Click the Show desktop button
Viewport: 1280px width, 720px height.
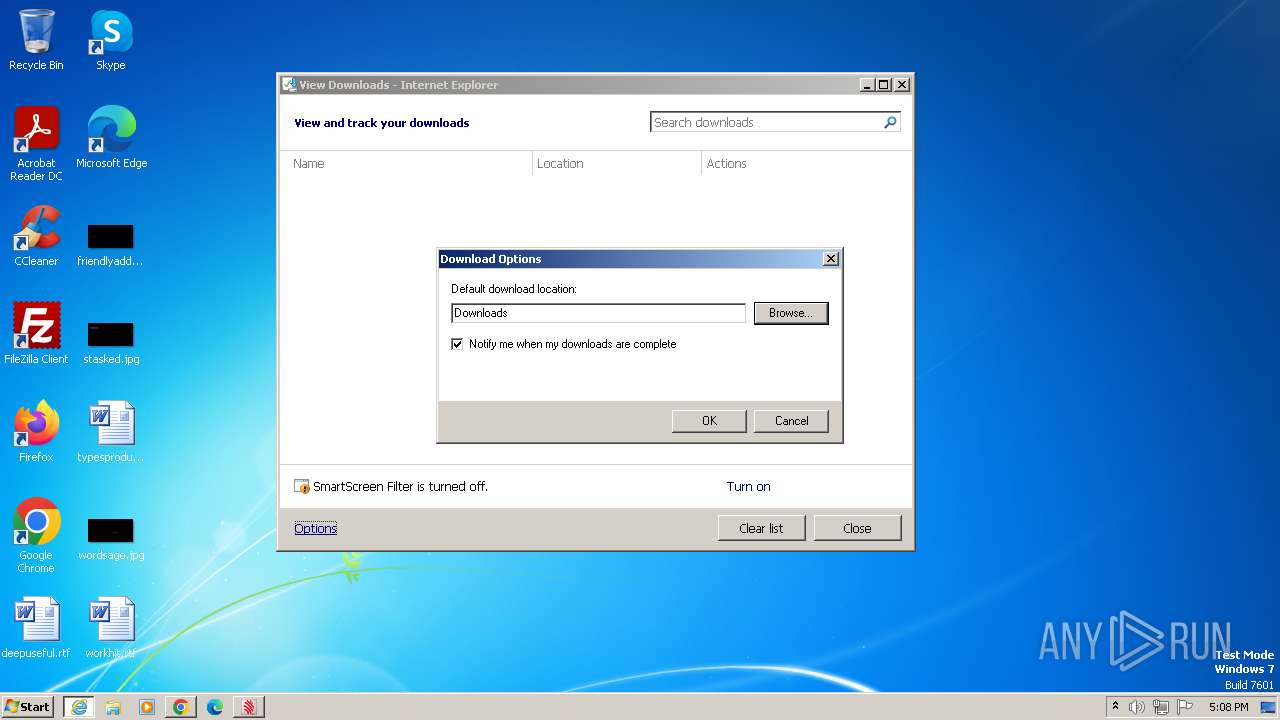coord(1268,707)
